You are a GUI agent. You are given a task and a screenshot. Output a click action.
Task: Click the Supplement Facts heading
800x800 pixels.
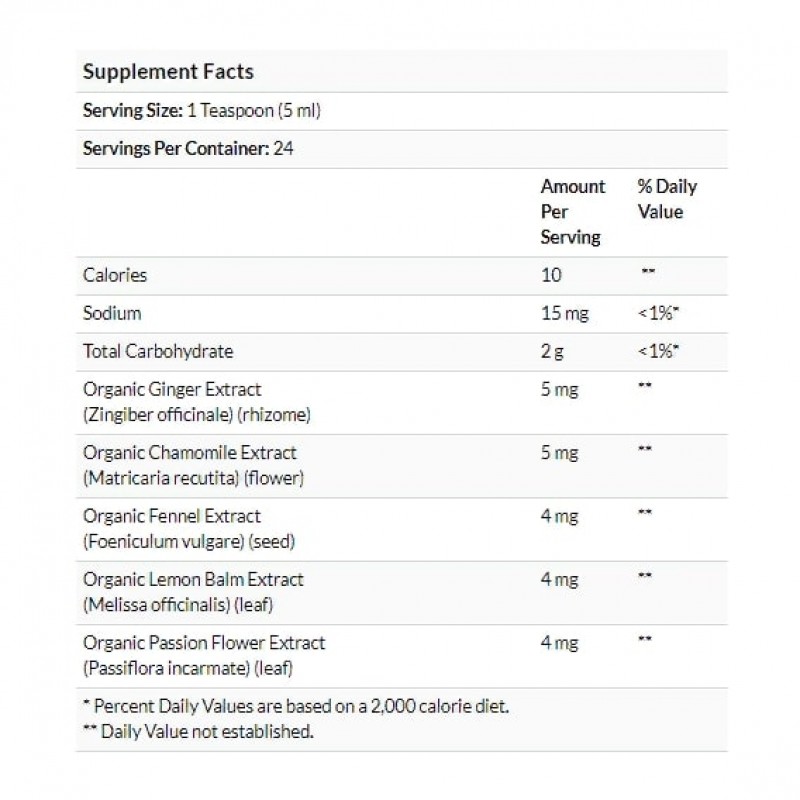168,72
